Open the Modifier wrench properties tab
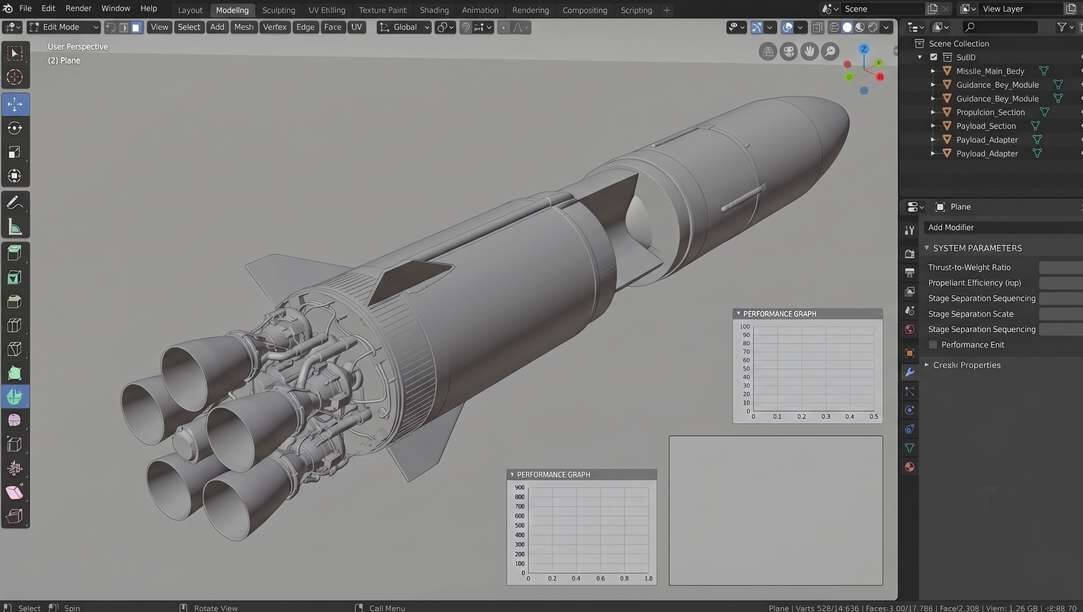The width and height of the screenshot is (1083, 612). click(x=910, y=372)
